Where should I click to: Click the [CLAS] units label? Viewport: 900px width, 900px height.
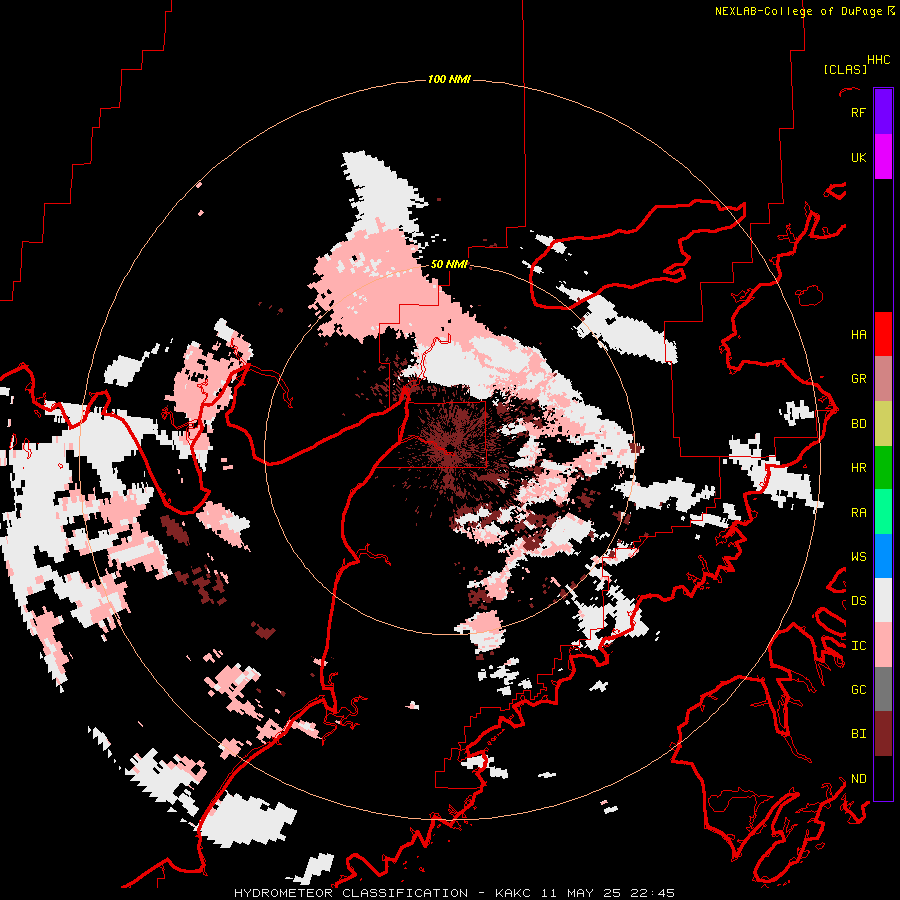pos(845,69)
